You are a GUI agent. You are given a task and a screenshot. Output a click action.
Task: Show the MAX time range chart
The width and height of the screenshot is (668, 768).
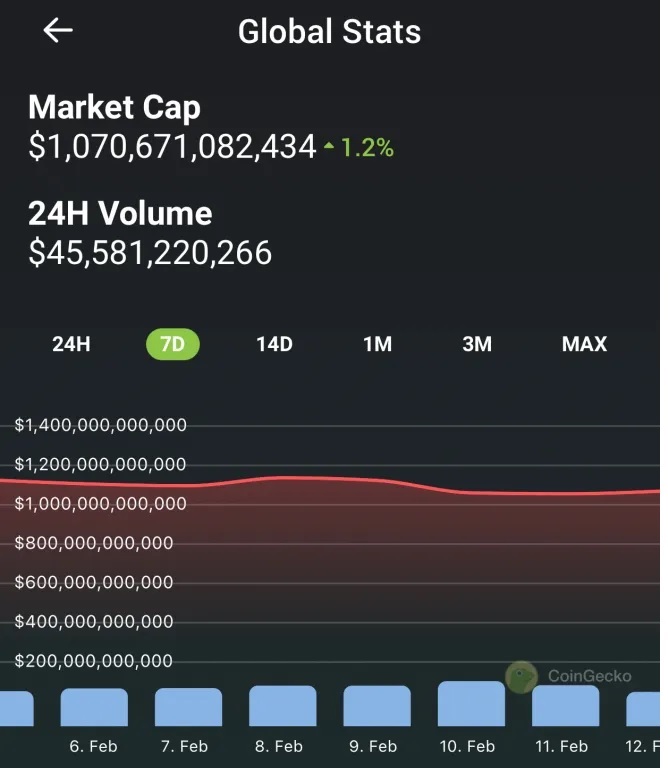[x=584, y=344]
